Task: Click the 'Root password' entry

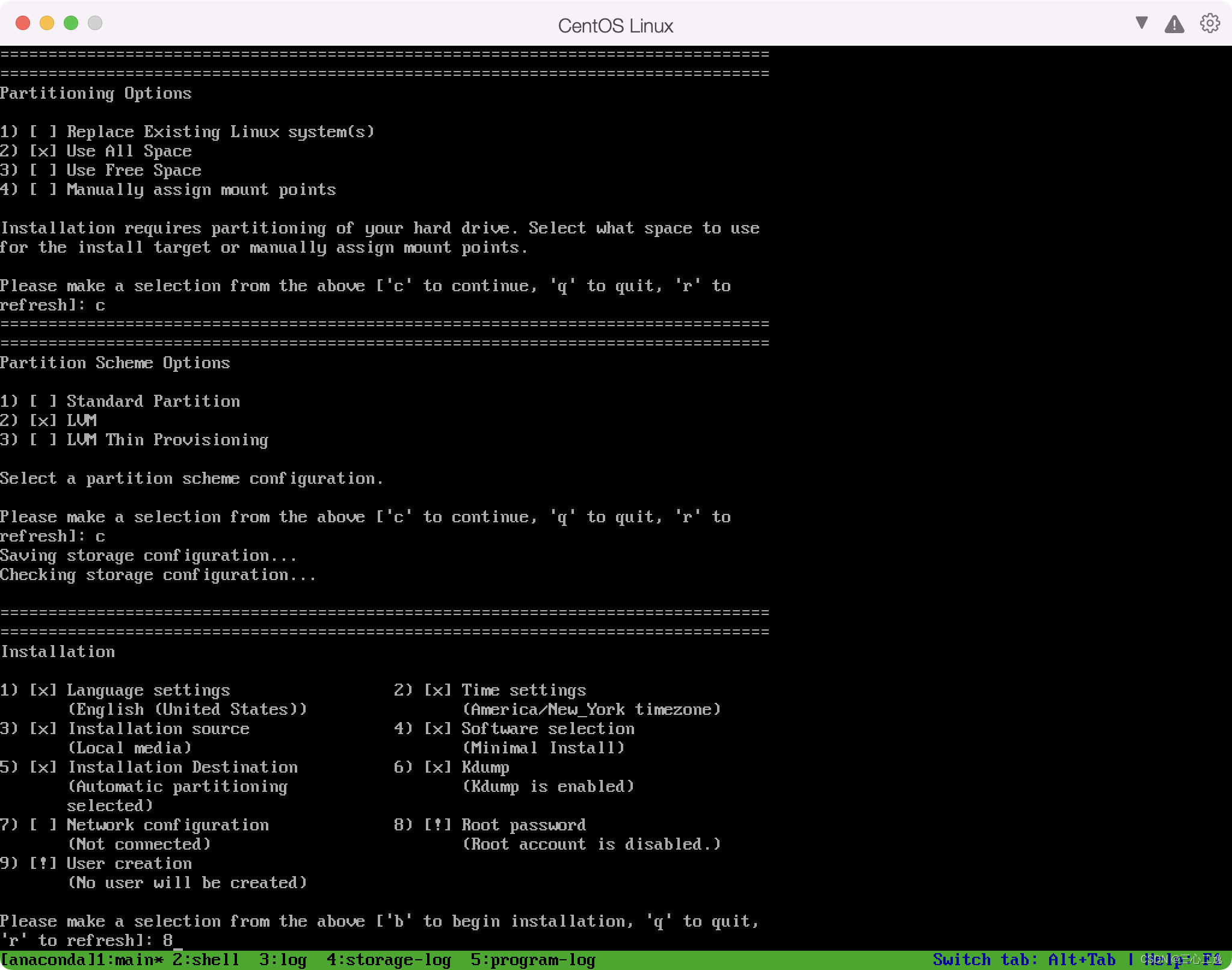Action: [490, 825]
